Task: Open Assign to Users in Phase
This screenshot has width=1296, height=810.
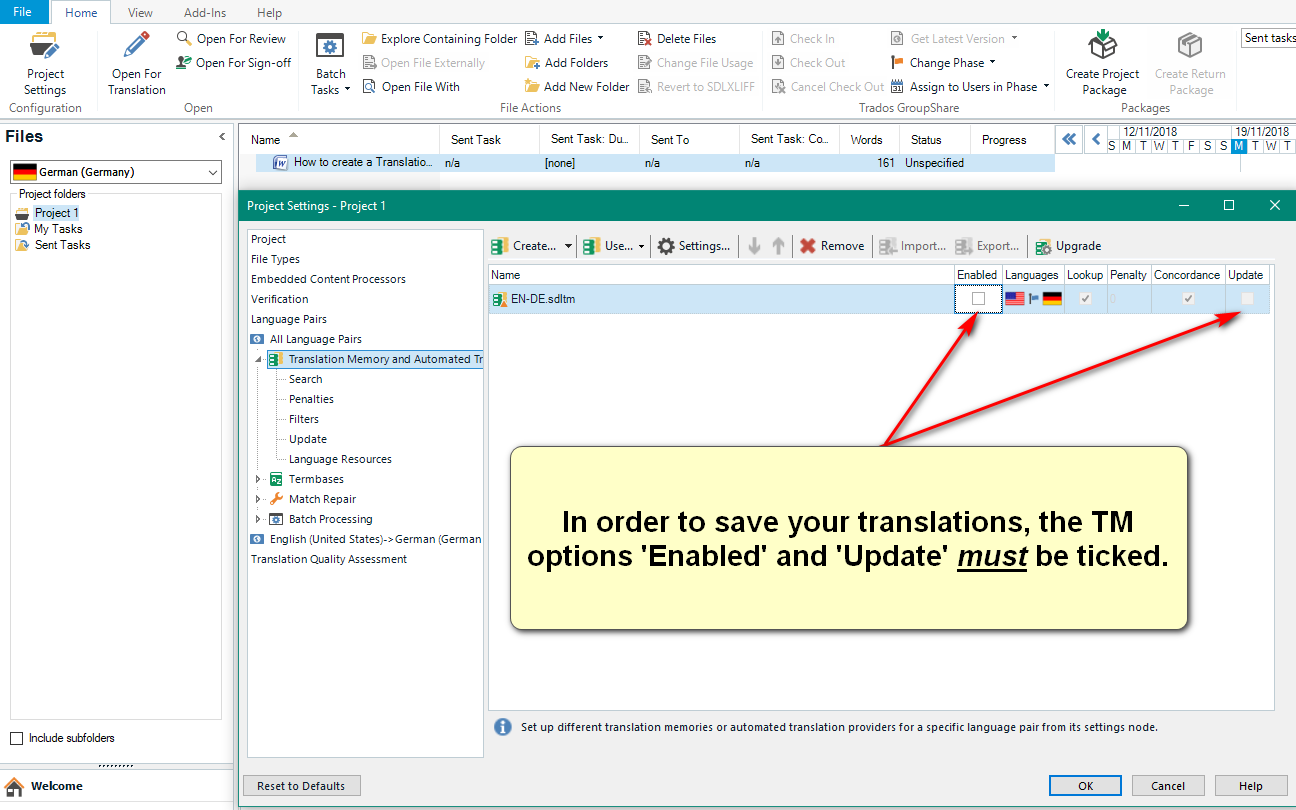Action: (x=970, y=87)
